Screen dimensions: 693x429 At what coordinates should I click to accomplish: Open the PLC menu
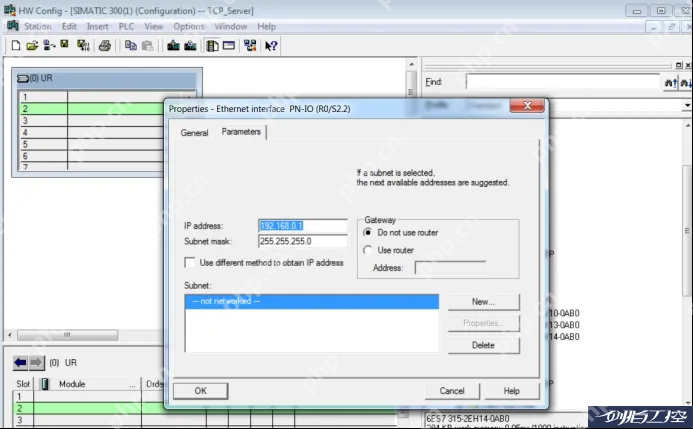(127, 26)
